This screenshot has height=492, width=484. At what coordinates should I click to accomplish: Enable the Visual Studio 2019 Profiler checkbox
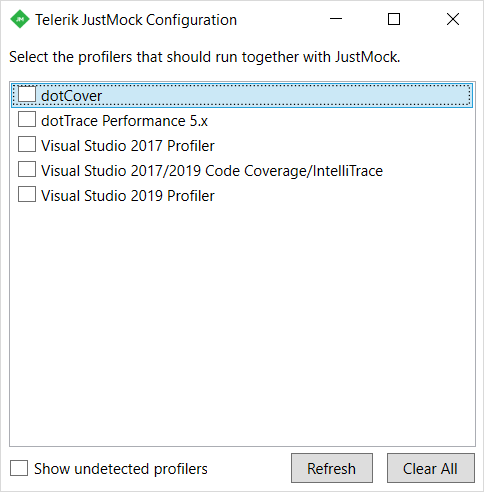tap(27, 194)
